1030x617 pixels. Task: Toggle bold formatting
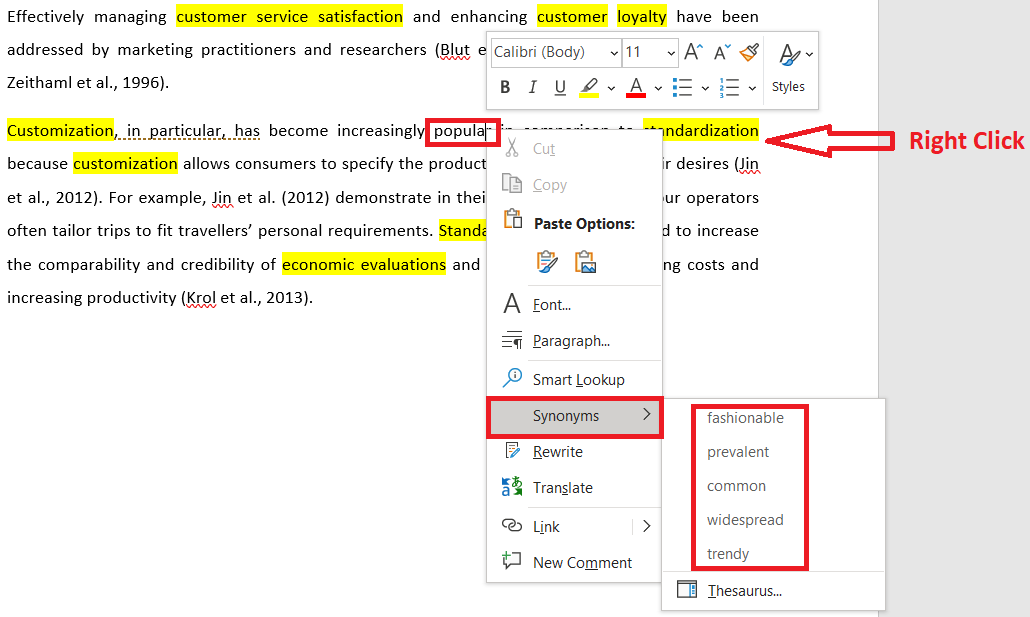tap(505, 87)
